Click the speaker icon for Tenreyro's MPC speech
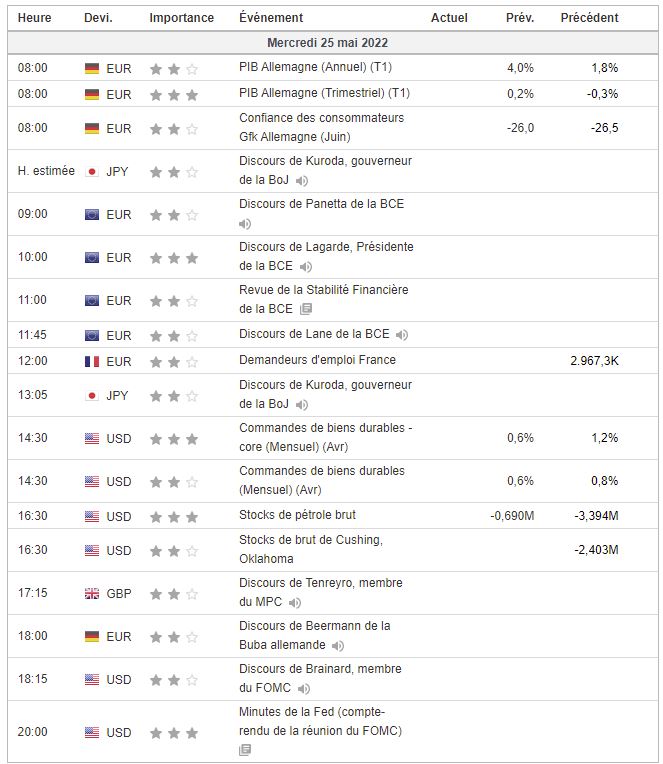Viewport: 663px width, 764px height. (x=294, y=603)
